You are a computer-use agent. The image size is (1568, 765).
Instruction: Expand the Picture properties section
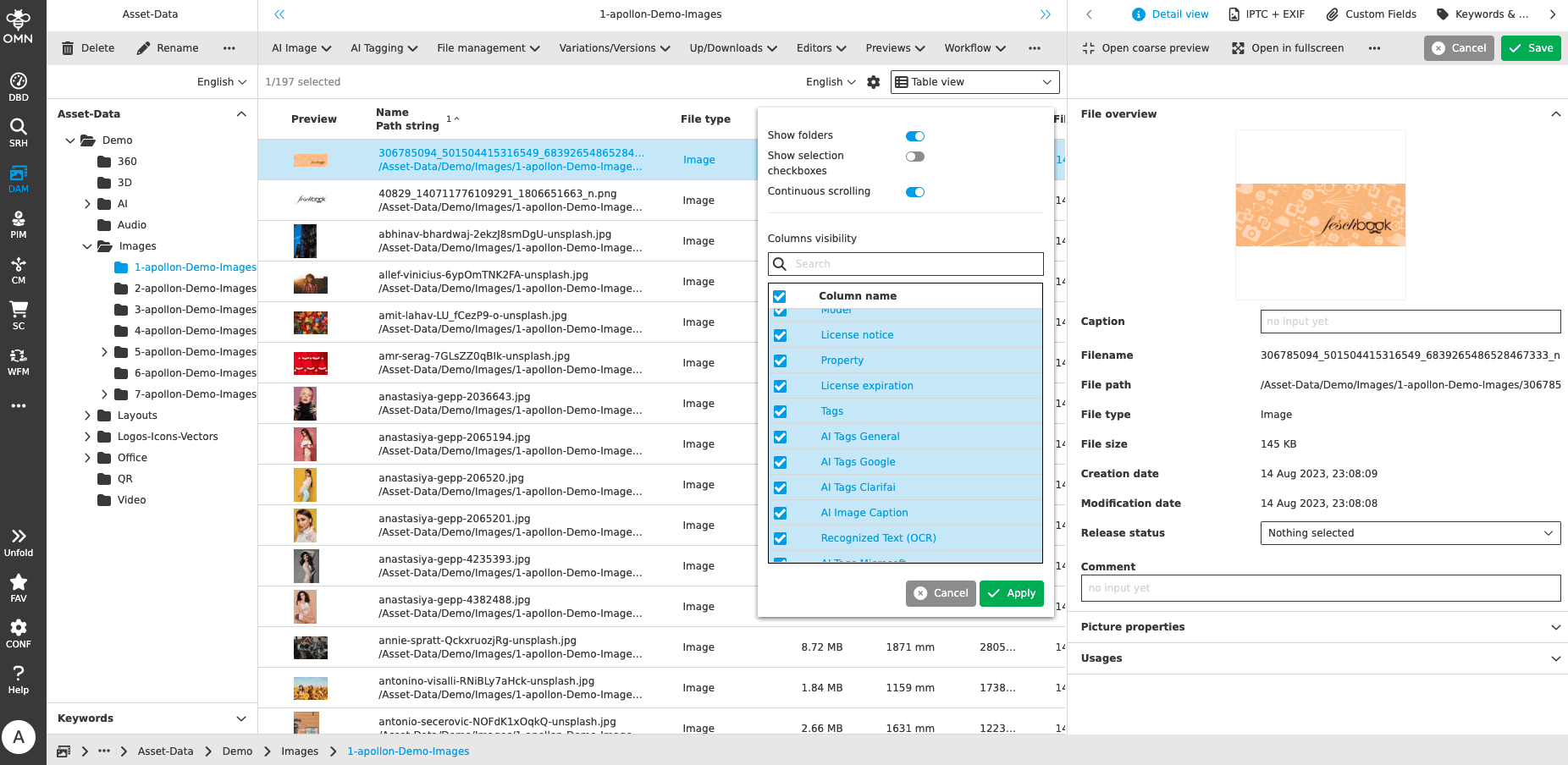tap(1317, 627)
